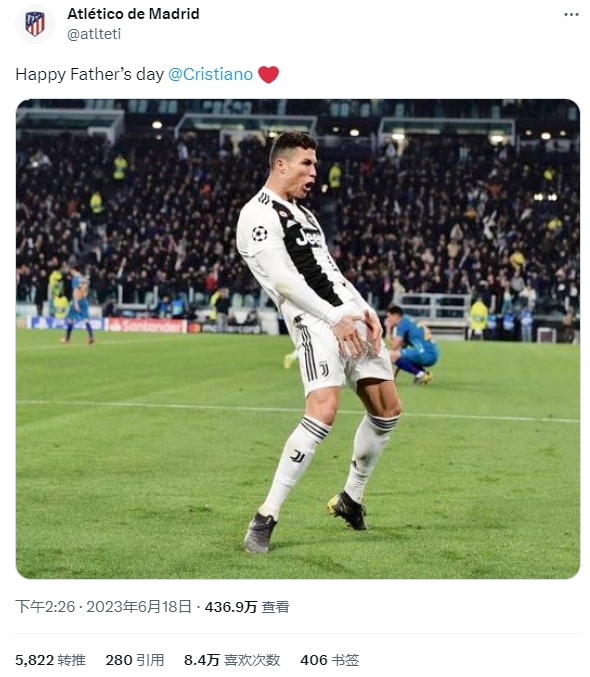This screenshot has width=590, height=677.
Task: Click the 转推 label
Action: click(x=72, y=660)
